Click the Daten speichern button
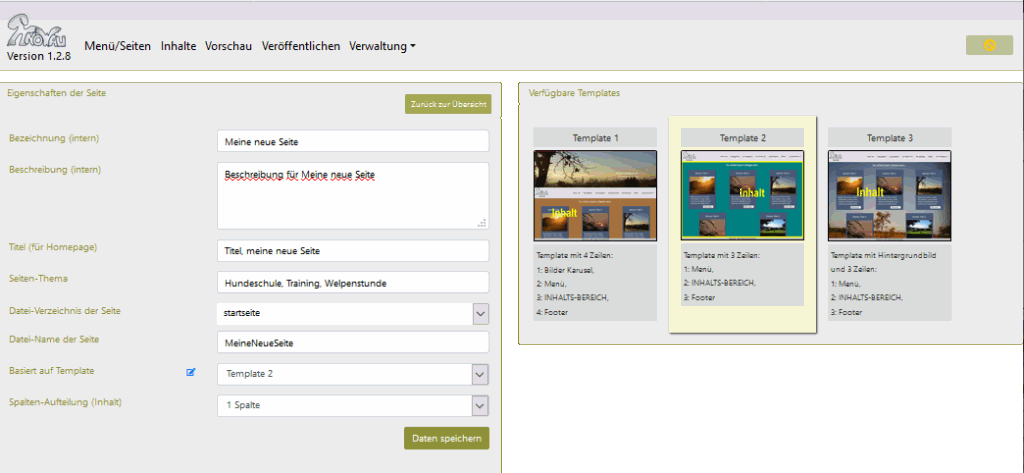The image size is (1024, 473). [x=446, y=438]
